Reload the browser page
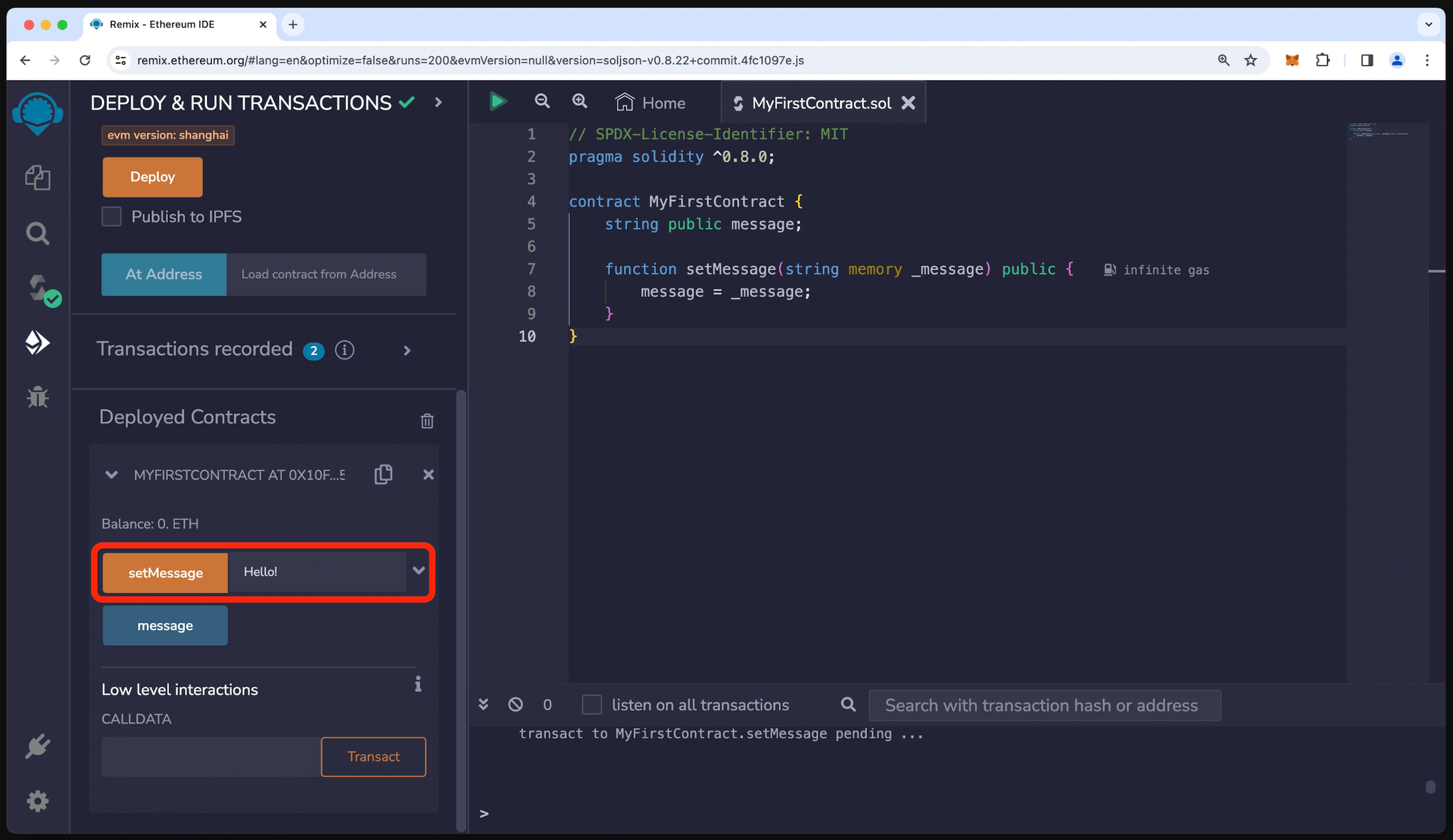The height and width of the screenshot is (840, 1453). tap(85, 61)
